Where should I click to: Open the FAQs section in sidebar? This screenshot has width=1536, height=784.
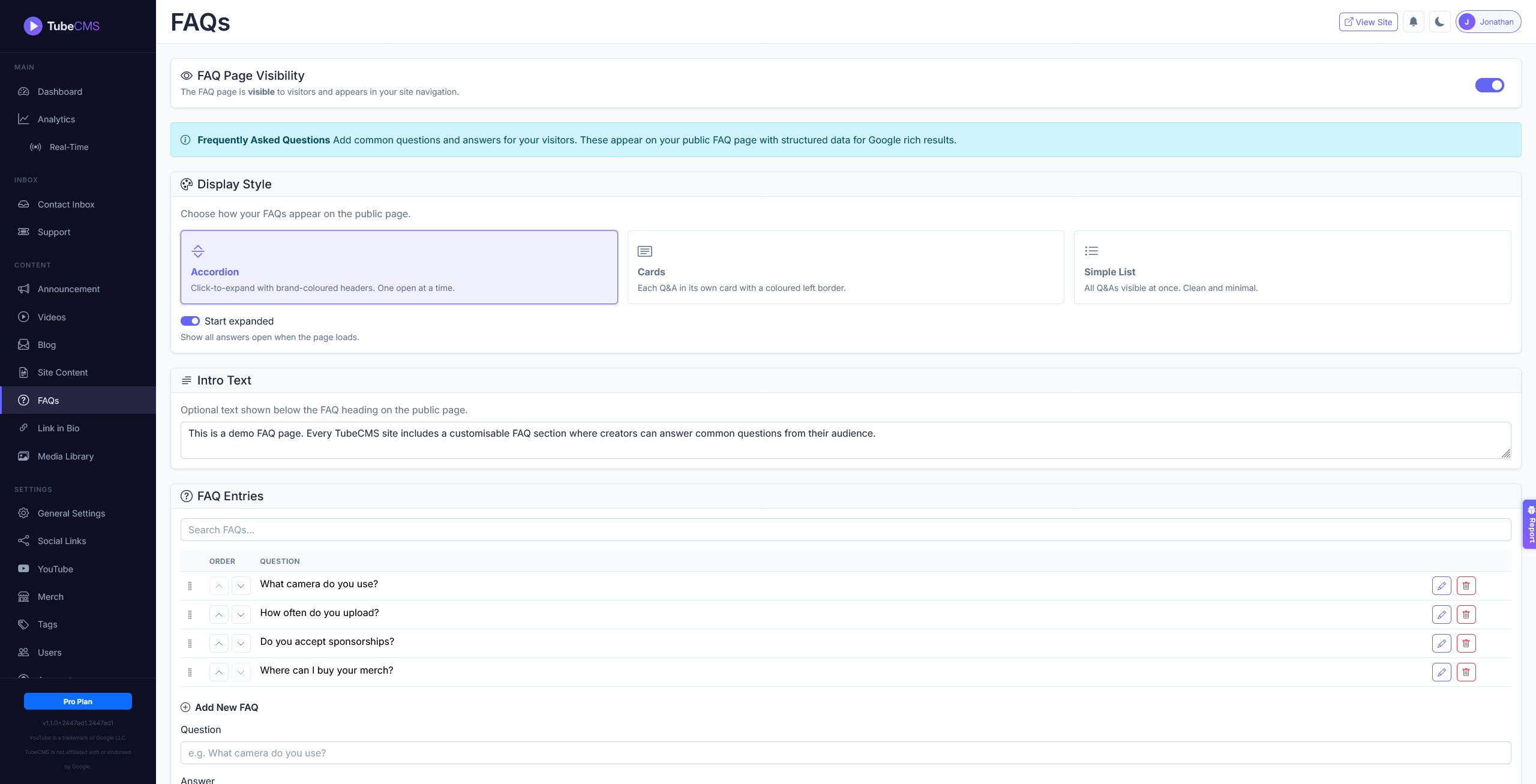48,400
